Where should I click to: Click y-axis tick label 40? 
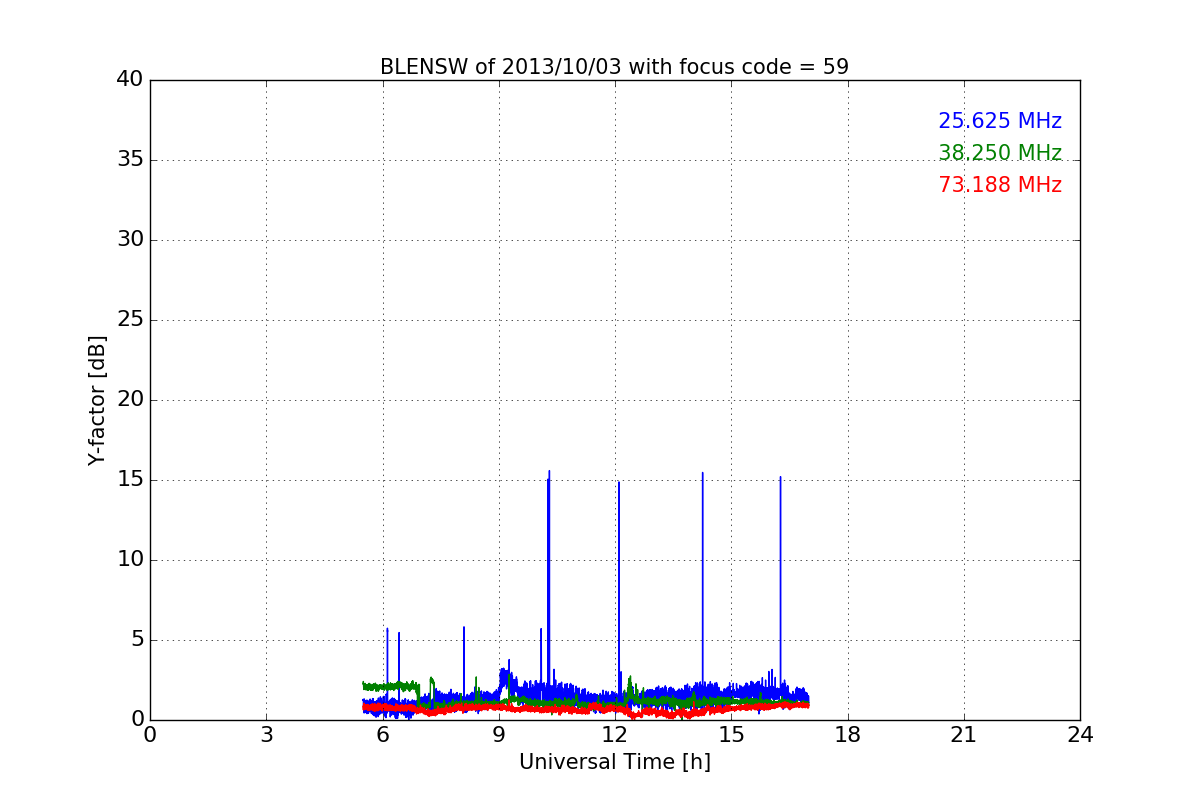129,79
